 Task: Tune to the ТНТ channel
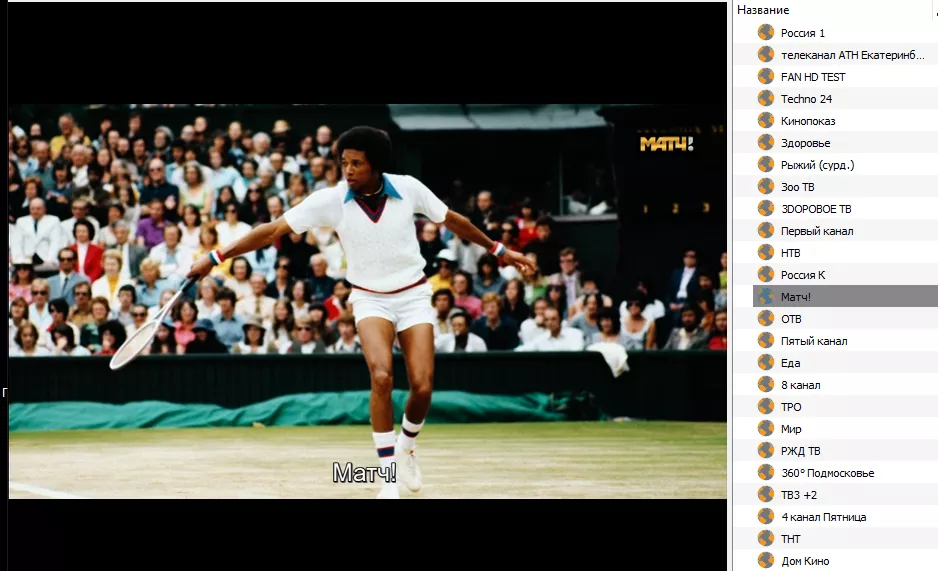(x=790, y=539)
